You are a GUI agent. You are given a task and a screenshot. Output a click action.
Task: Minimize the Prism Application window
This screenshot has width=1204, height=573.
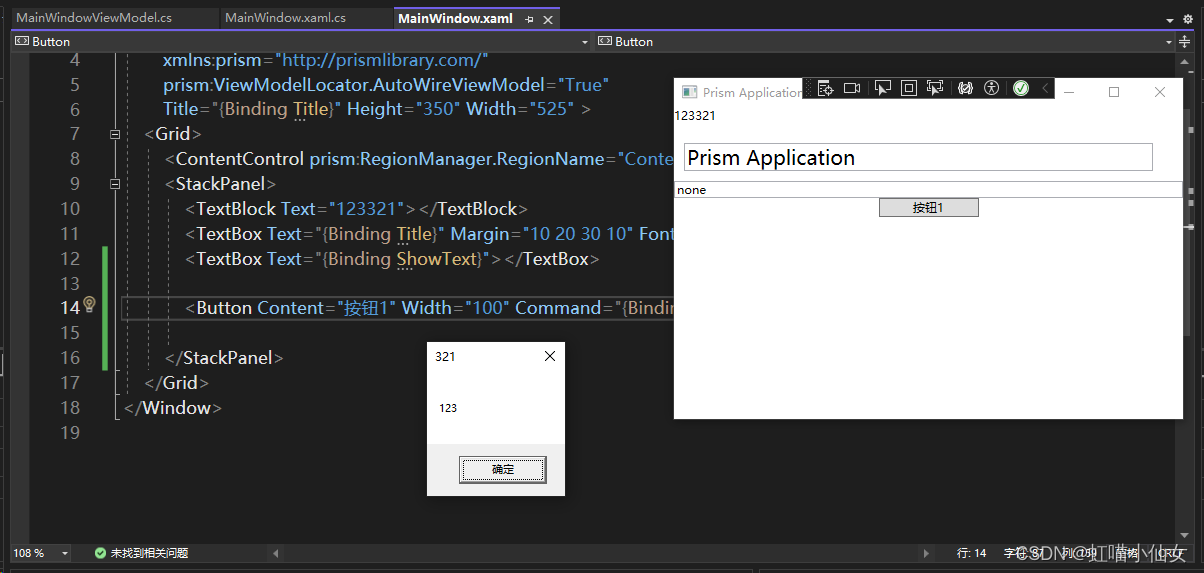click(1069, 92)
